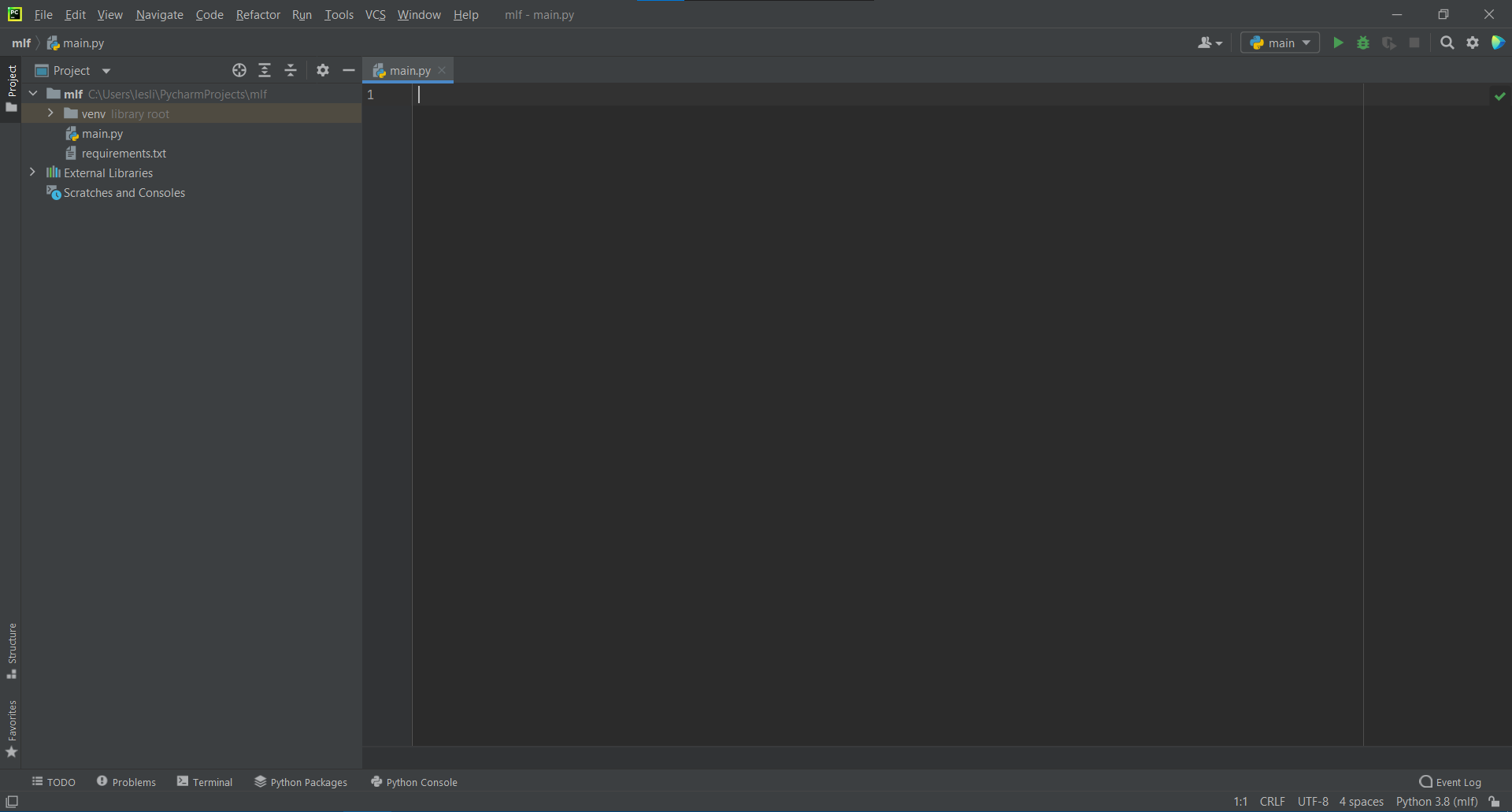Start debugging with the bug icon
This screenshot has width=1512, height=812.
[1363, 43]
